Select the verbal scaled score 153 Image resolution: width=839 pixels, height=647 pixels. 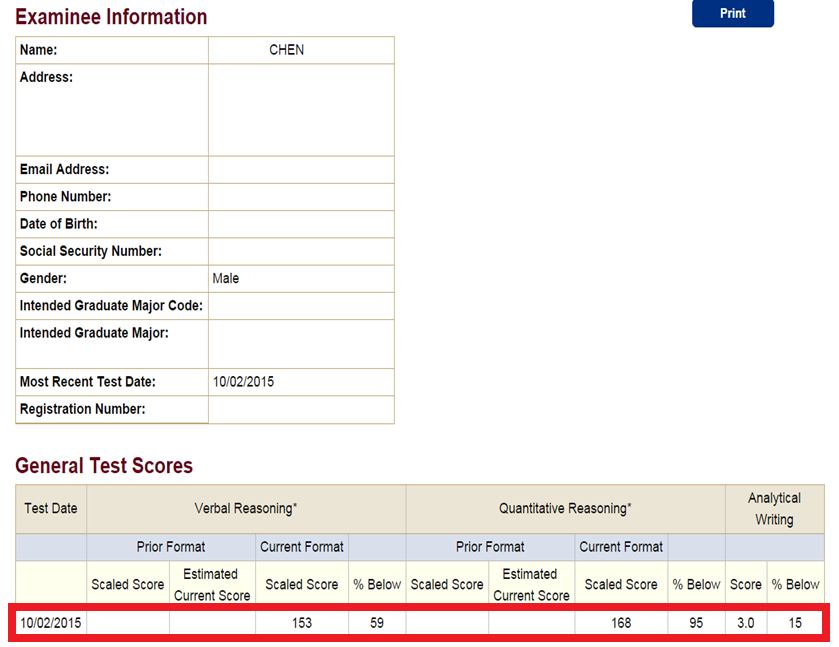pos(302,623)
